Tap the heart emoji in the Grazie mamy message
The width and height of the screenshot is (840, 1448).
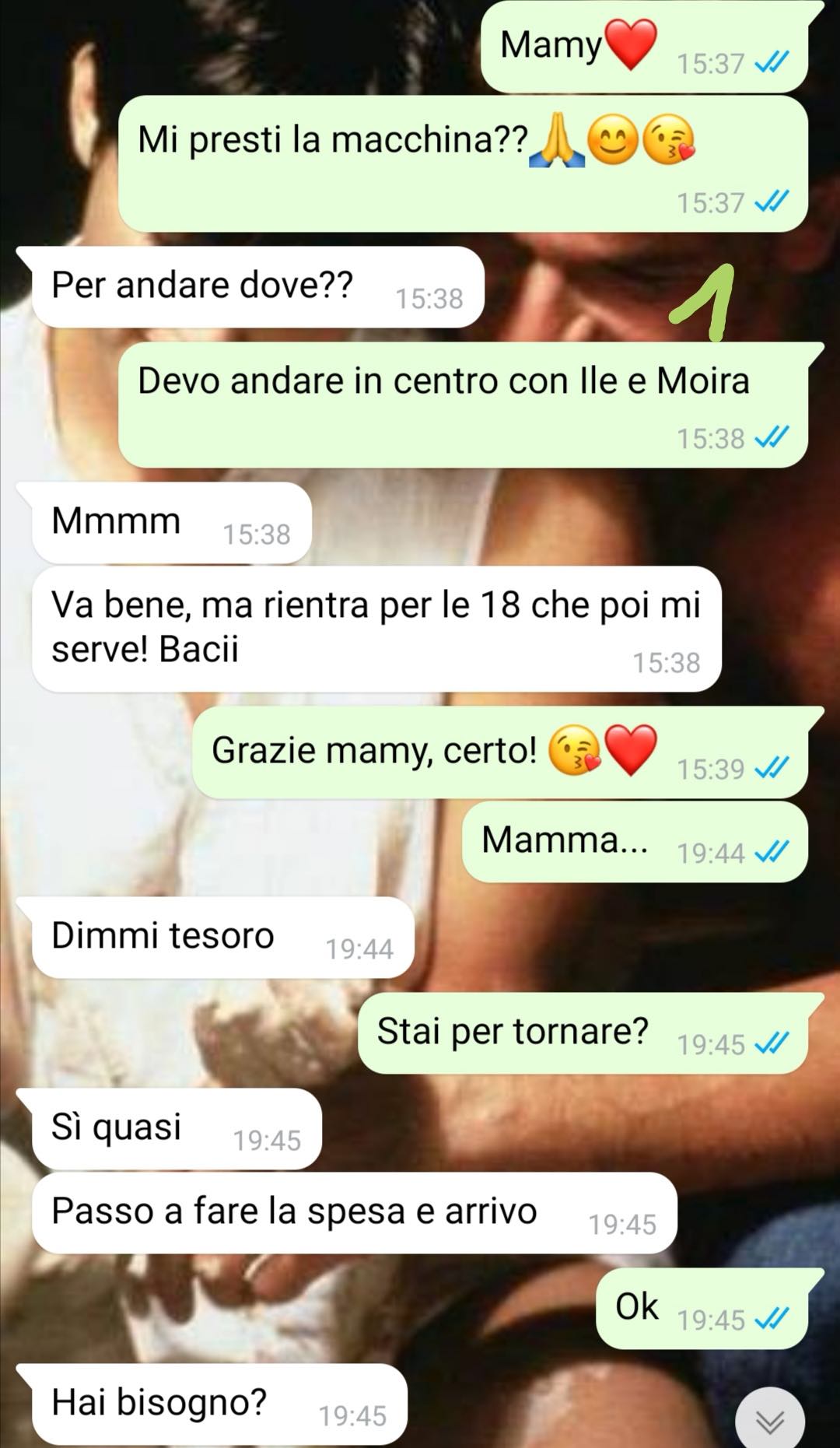631,750
